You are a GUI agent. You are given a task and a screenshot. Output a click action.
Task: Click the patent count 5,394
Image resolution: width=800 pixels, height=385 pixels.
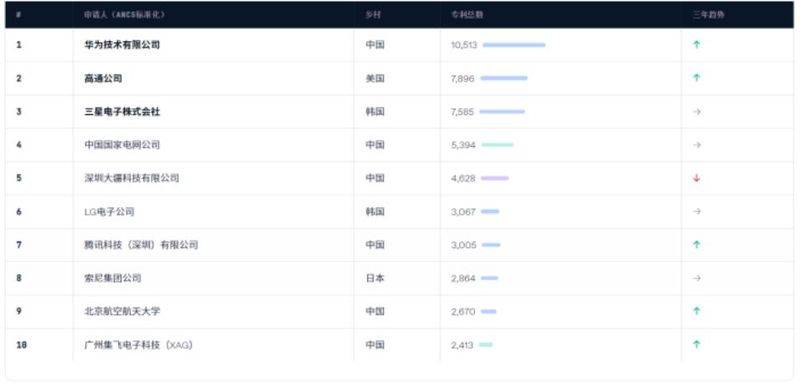coord(463,145)
